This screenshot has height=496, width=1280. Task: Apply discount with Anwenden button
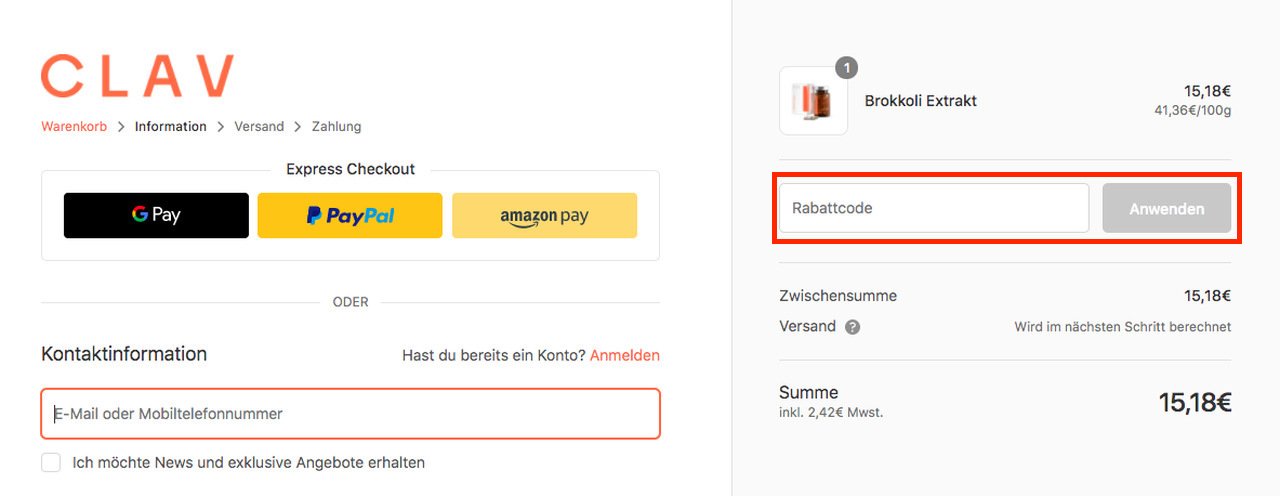pyautogui.click(x=1167, y=208)
